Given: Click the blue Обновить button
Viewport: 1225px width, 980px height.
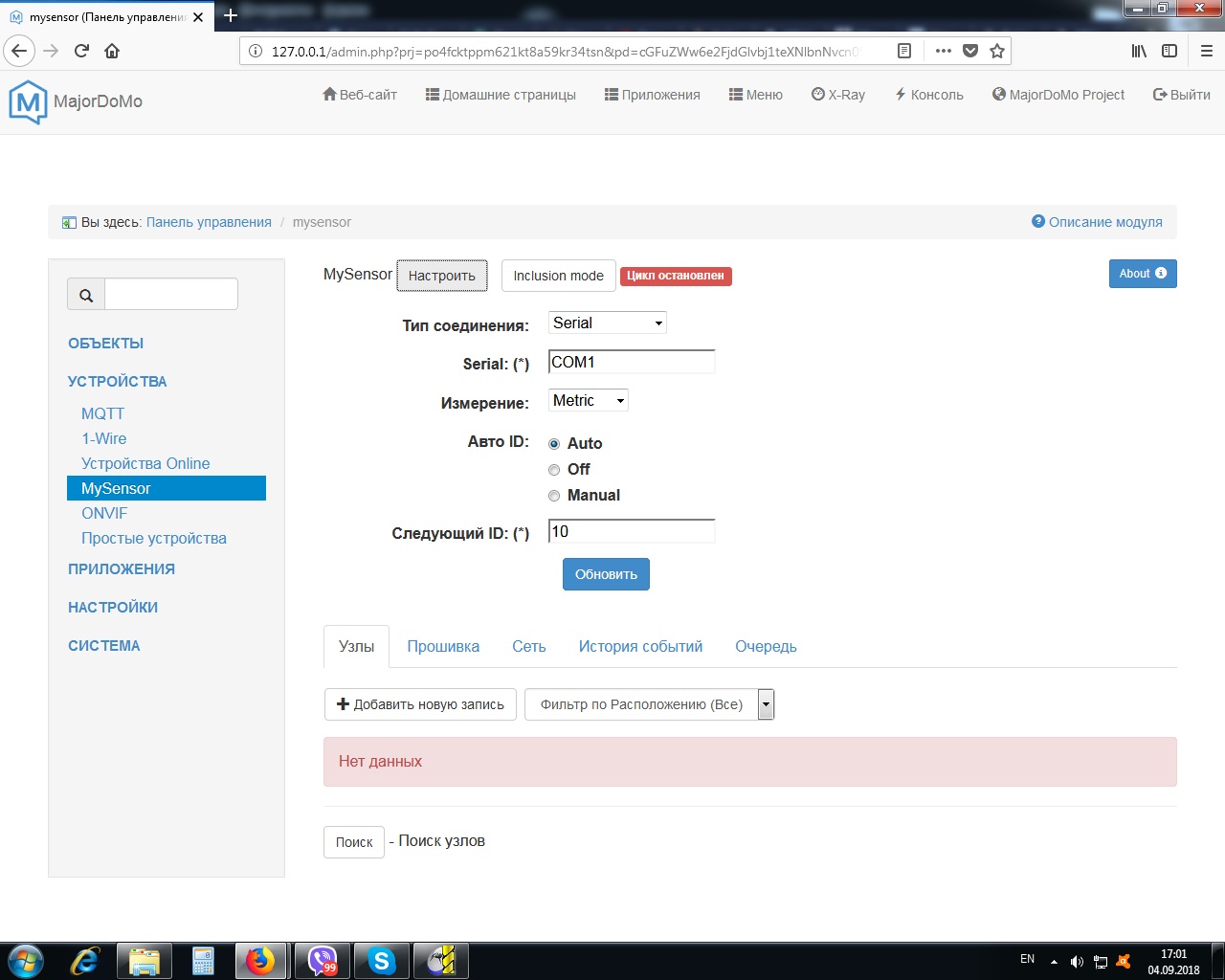Looking at the screenshot, I should tap(606, 574).
